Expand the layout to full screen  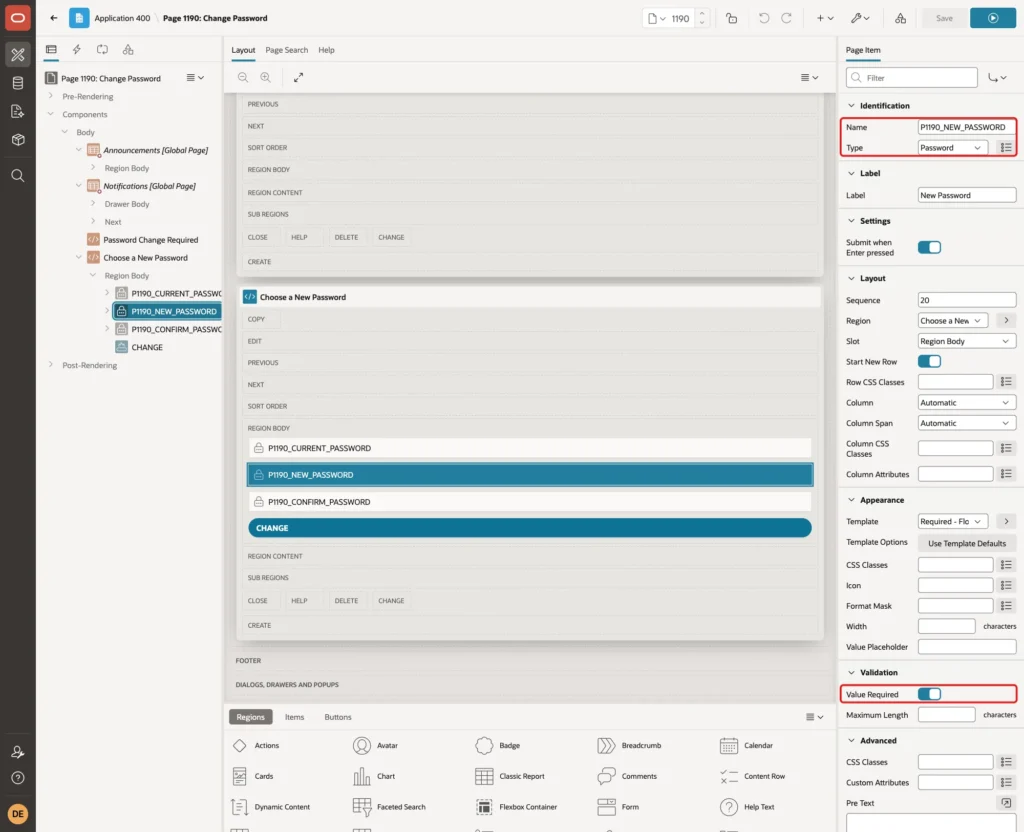(298, 77)
